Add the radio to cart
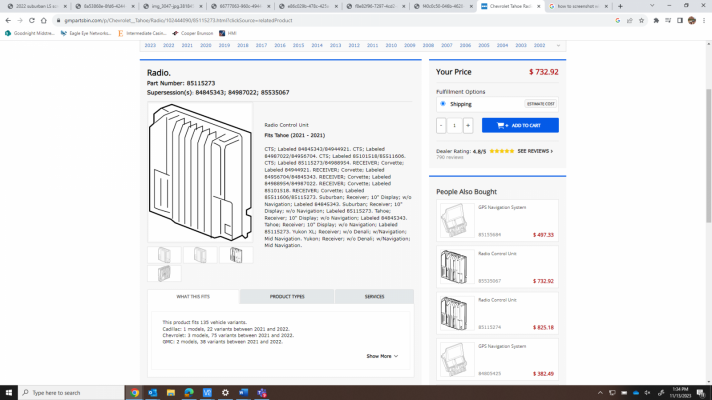712x400 pixels. [520, 125]
